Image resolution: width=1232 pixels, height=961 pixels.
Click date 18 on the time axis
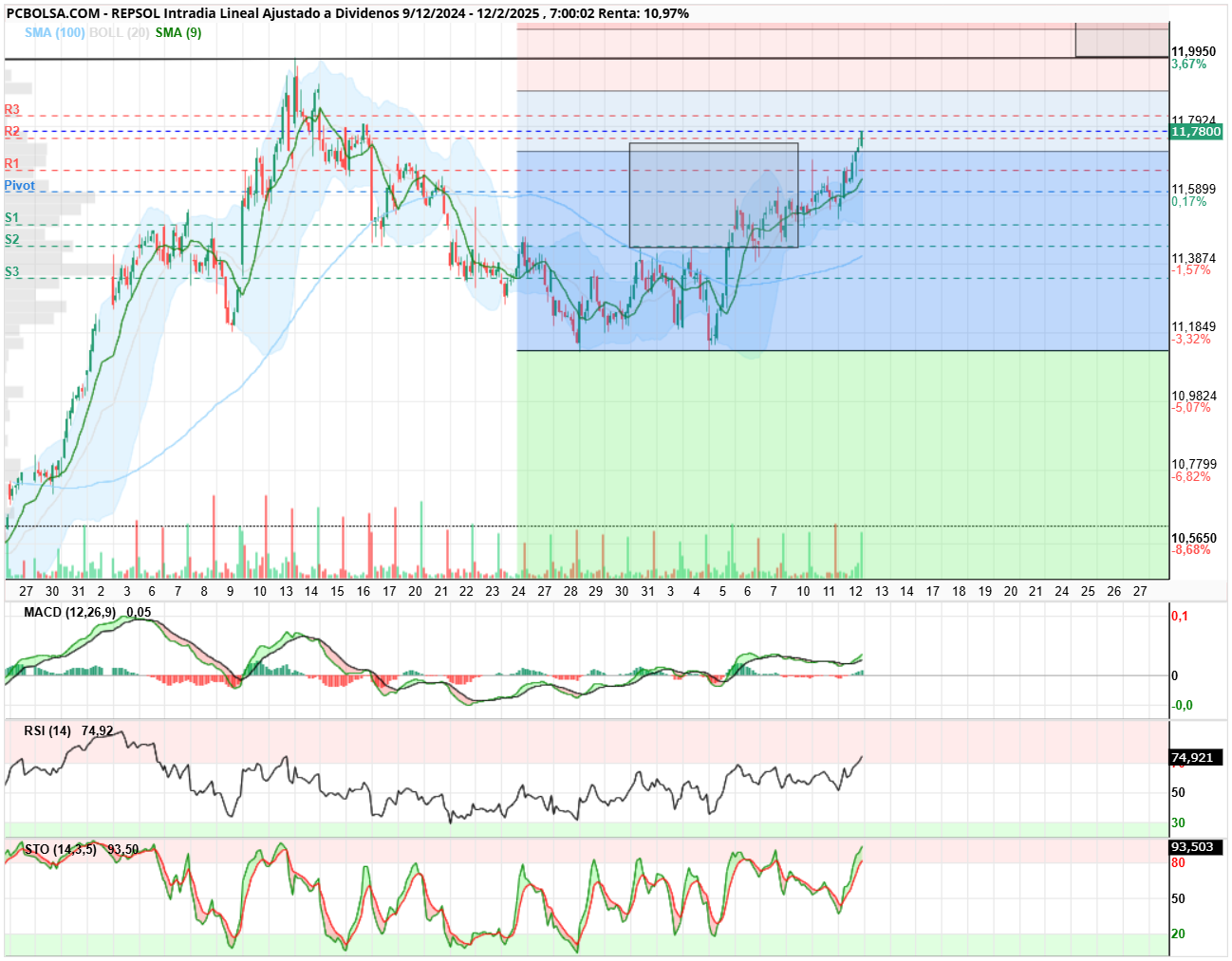click(x=959, y=591)
